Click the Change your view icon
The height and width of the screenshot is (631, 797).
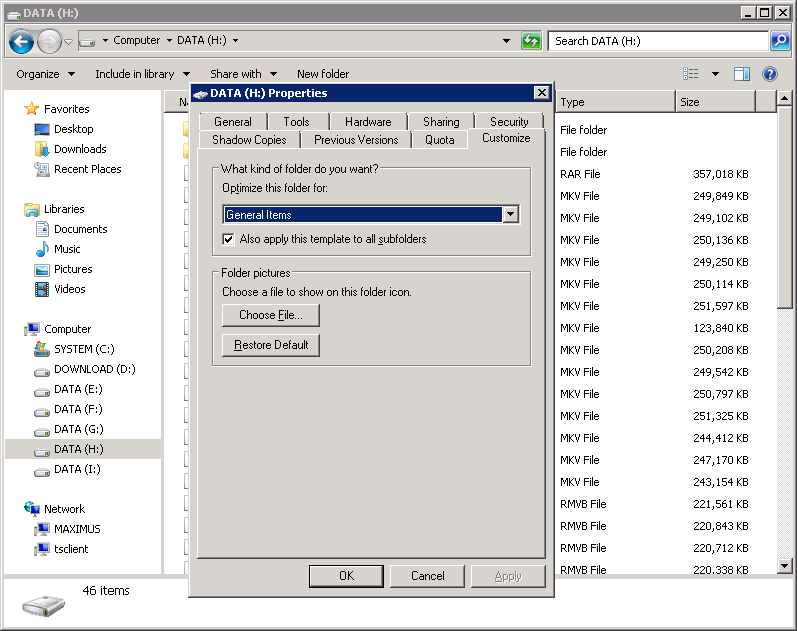tap(690, 74)
